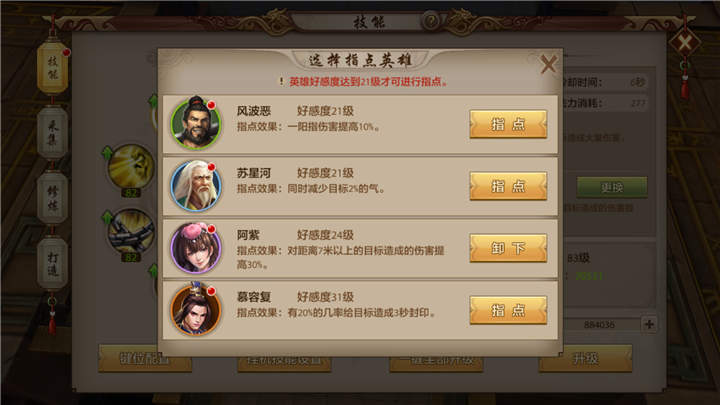
Task: Click the green 更换 button
Action: pos(612,187)
